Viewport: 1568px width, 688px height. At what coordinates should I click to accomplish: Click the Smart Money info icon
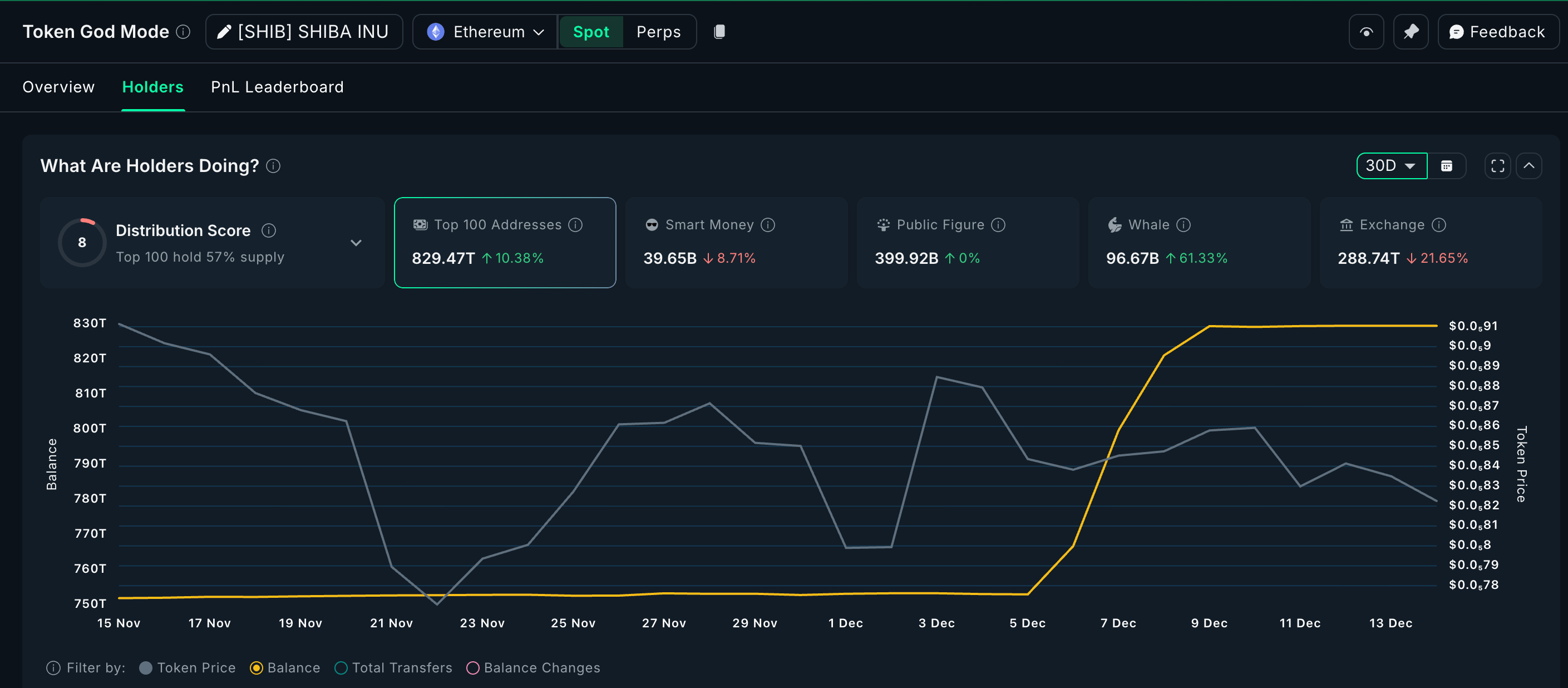coord(768,225)
